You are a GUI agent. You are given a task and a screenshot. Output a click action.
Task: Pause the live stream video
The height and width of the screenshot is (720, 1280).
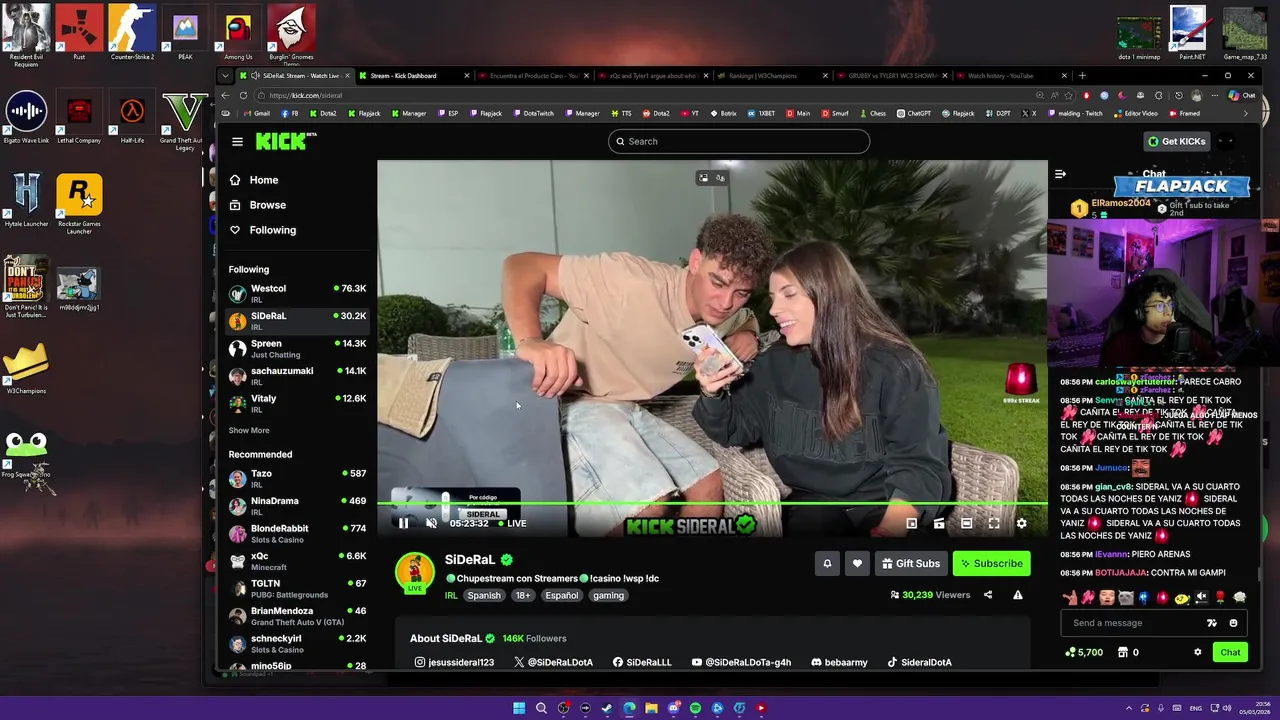tap(403, 523)
